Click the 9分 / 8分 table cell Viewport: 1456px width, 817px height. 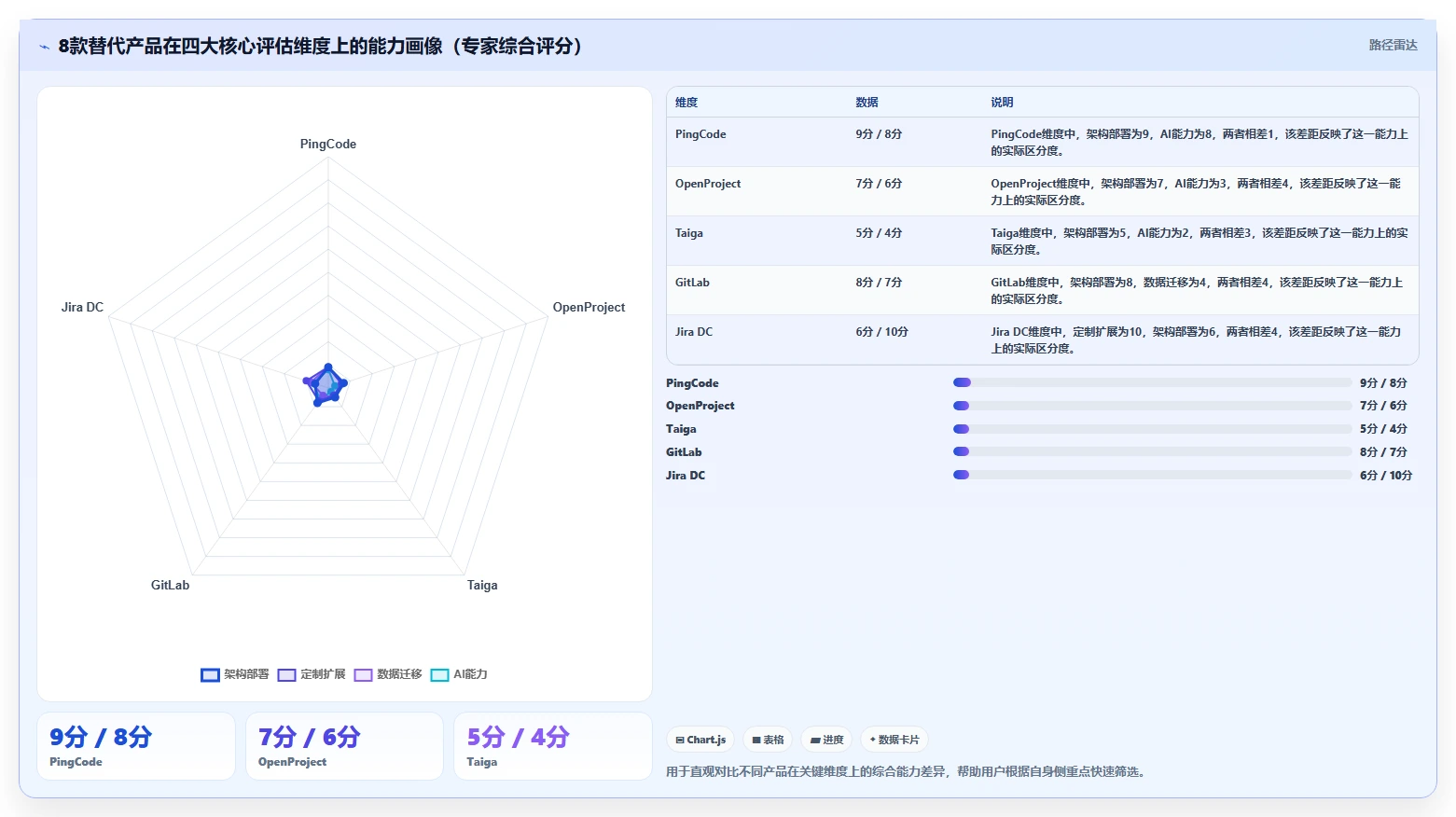[x=879, y=134]
